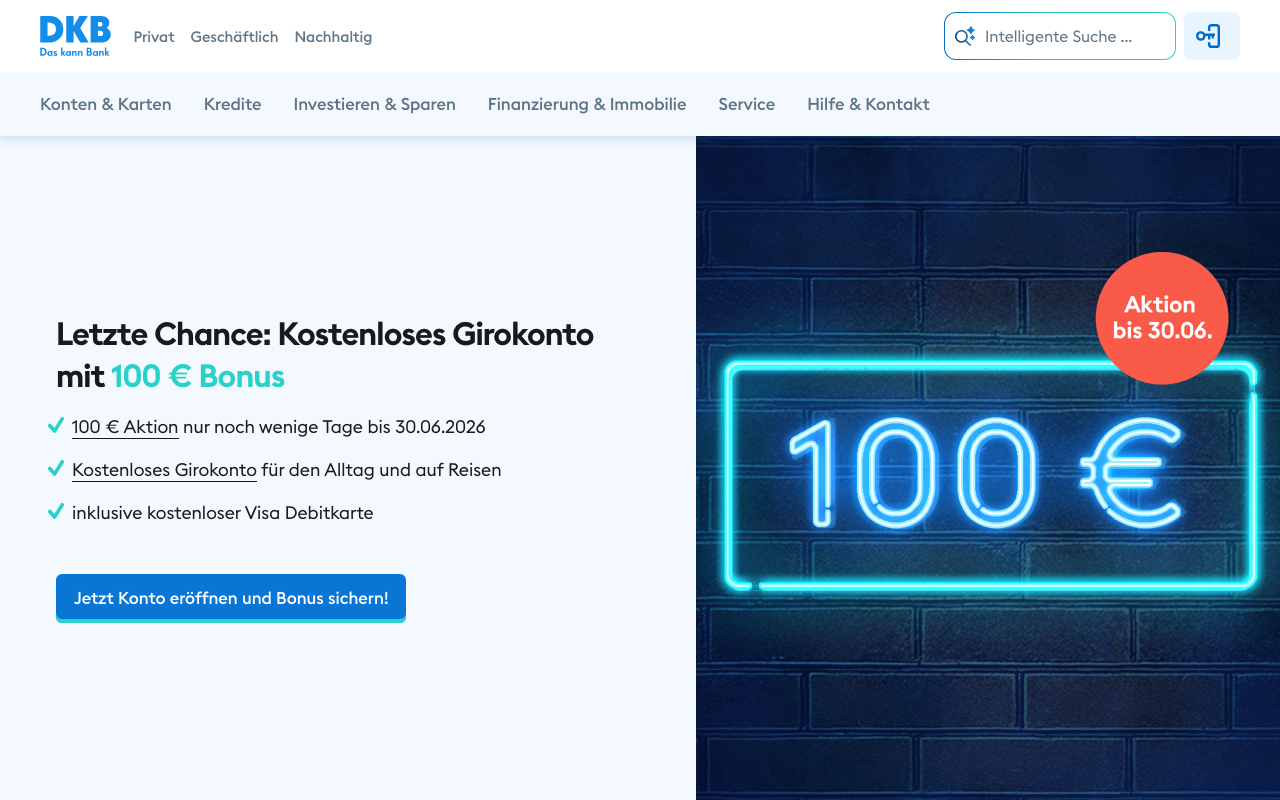
Task: Open the login key icon button
Action: click(x=1211, y=36)
